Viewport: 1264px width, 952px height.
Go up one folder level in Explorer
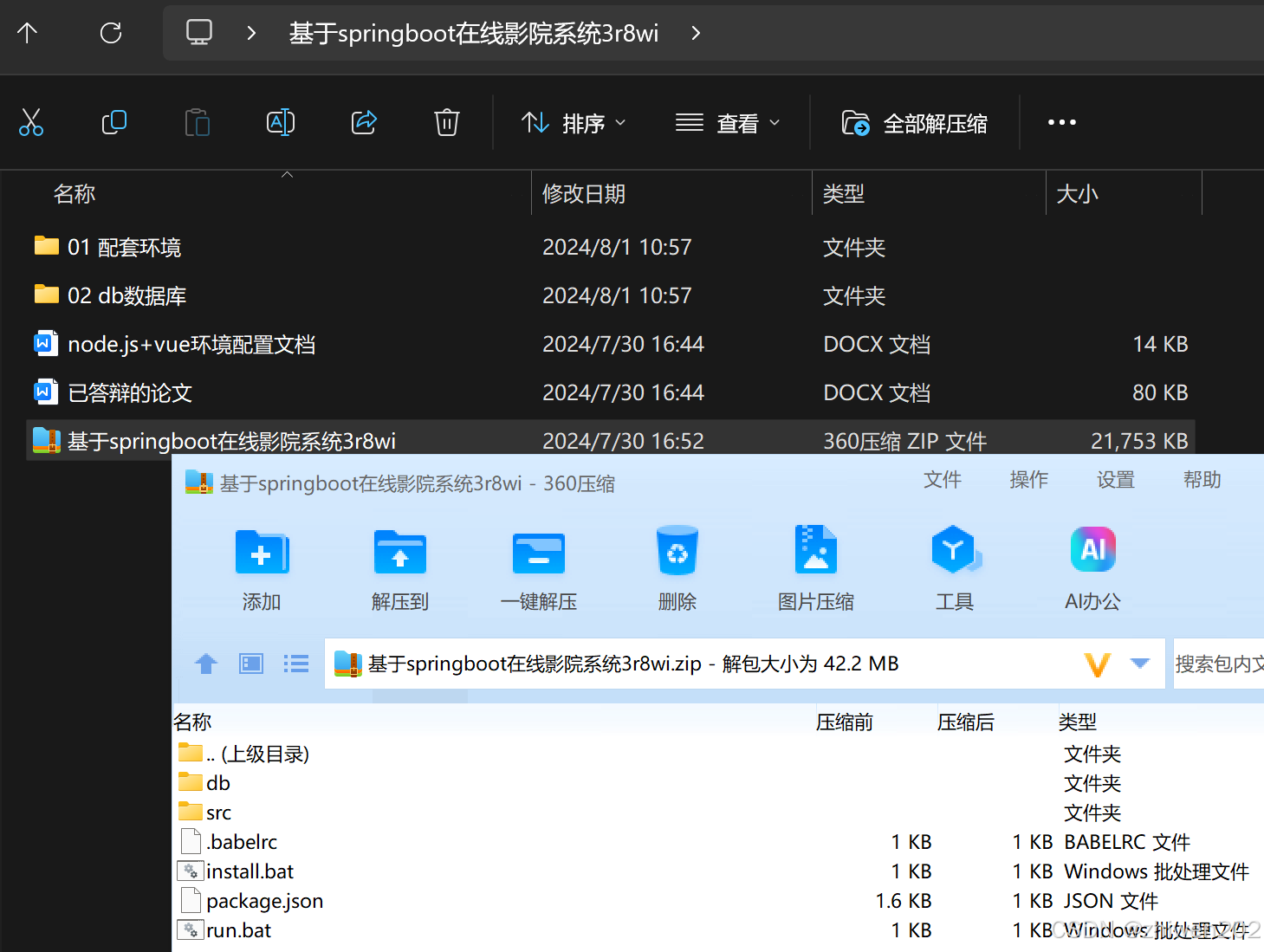(28, 33)
